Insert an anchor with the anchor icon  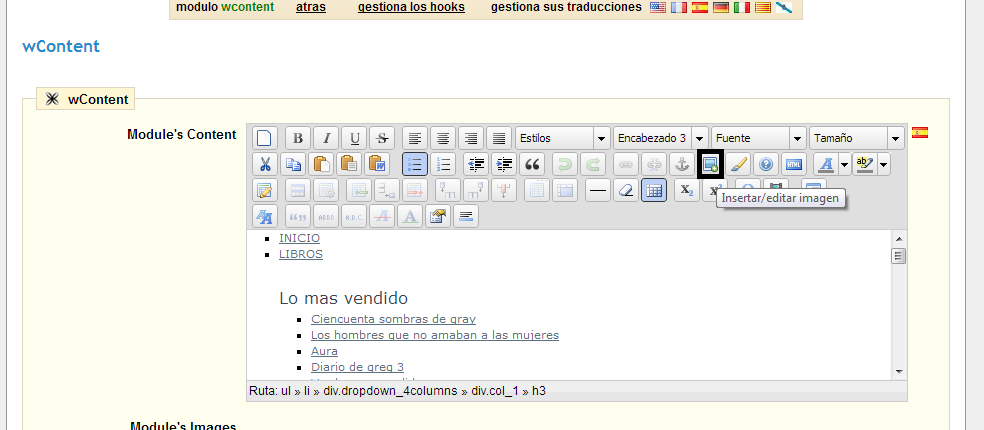[682, 164]
